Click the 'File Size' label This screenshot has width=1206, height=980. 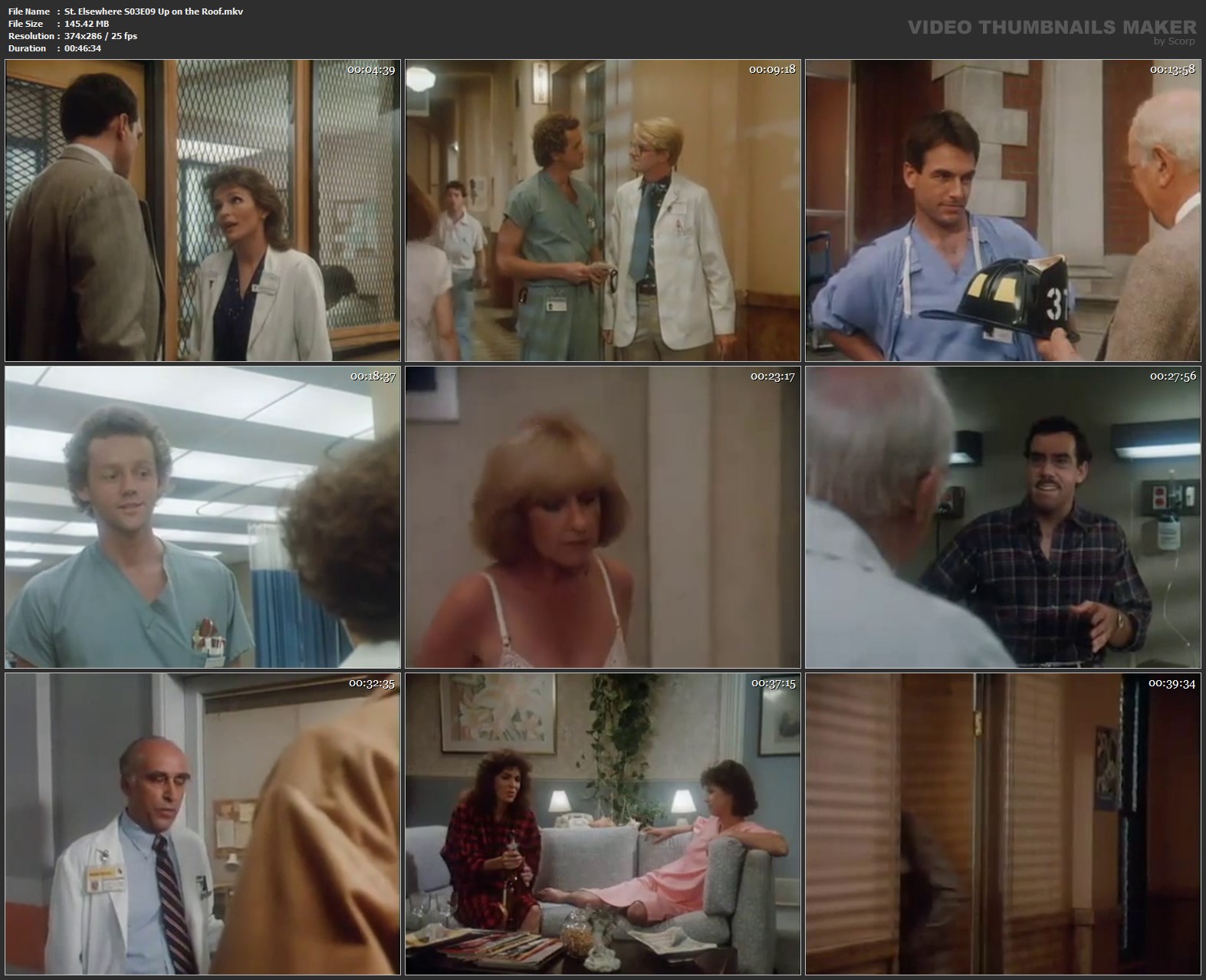(25, 24)
